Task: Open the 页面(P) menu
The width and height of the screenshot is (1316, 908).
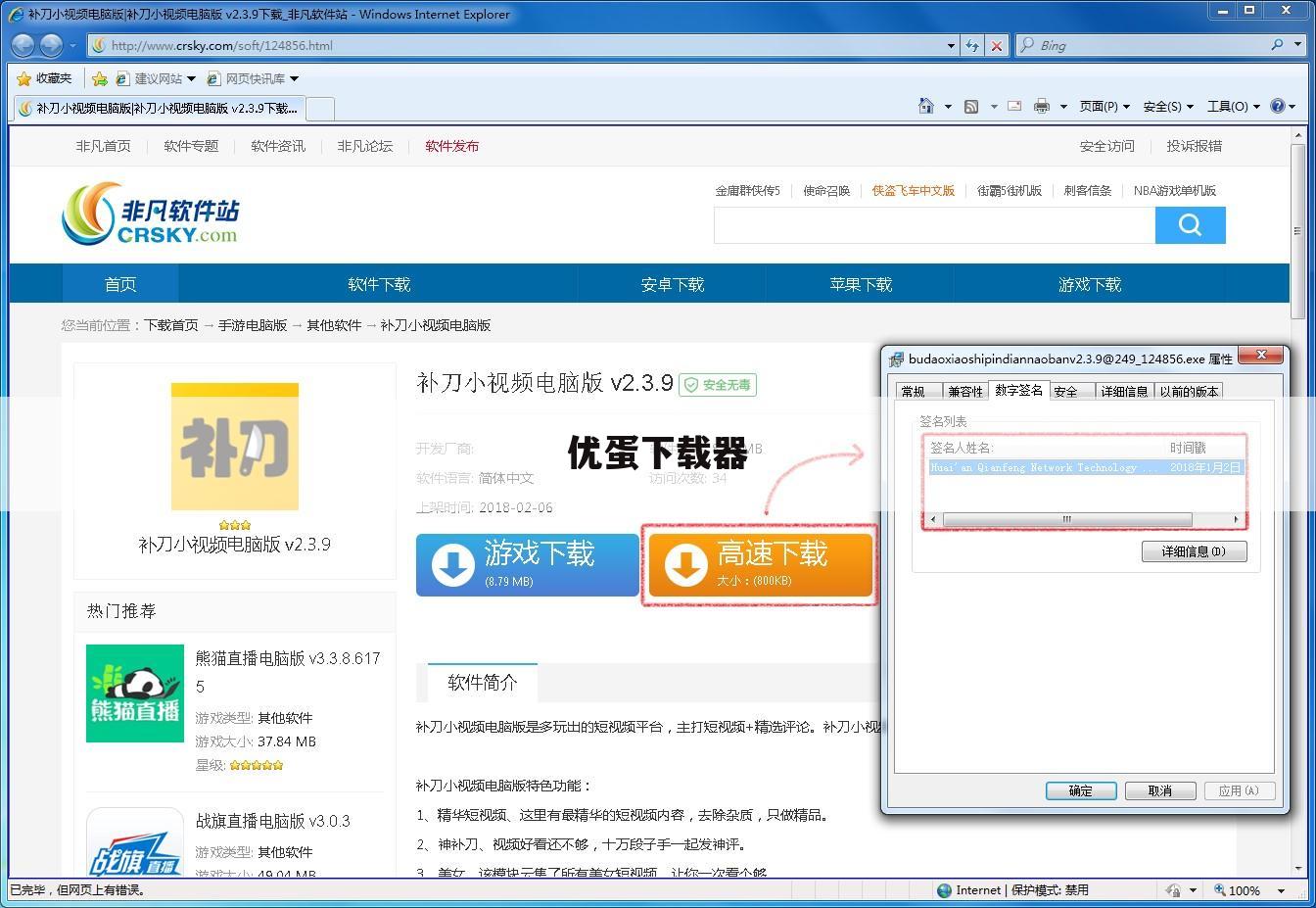Action: click(x=1104, y=106)
